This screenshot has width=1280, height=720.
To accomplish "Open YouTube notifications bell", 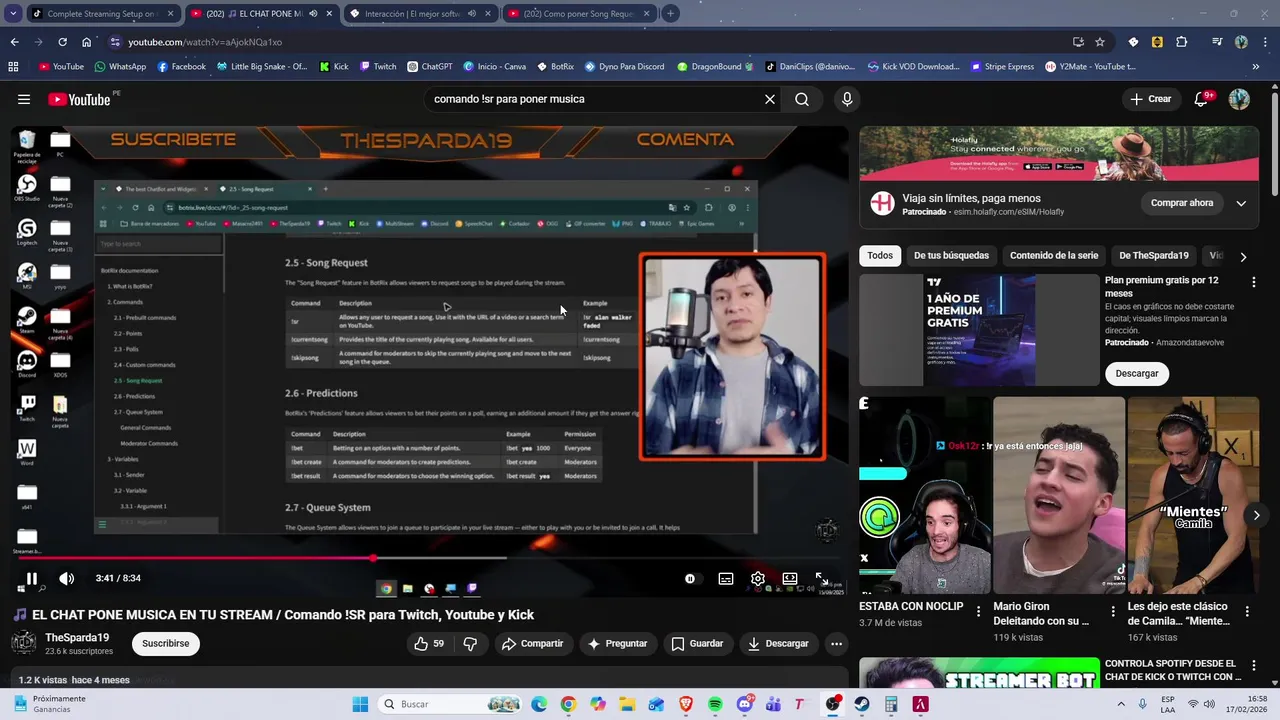I will pos(1203,99).
